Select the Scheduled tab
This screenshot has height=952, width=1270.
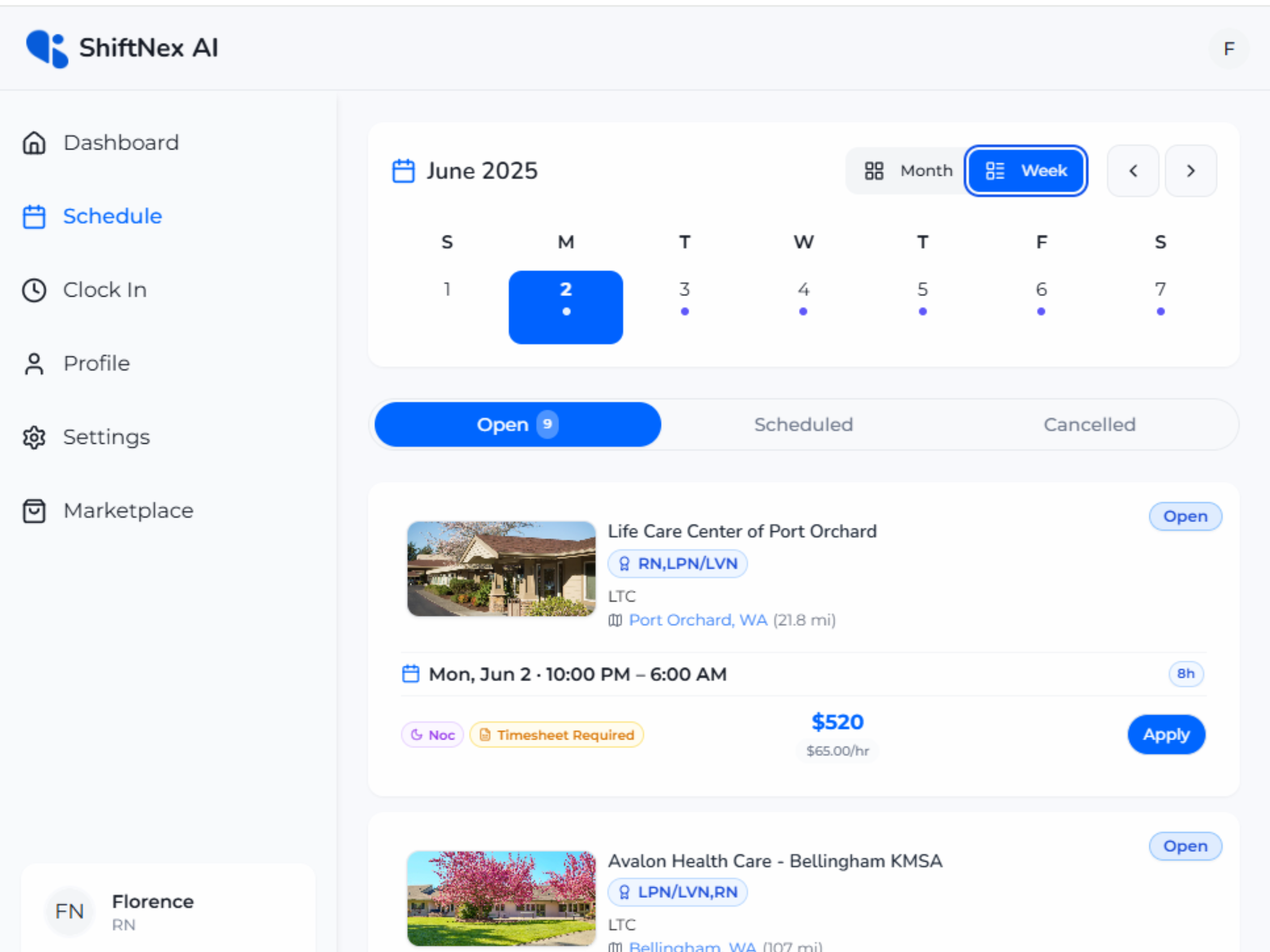803,425
